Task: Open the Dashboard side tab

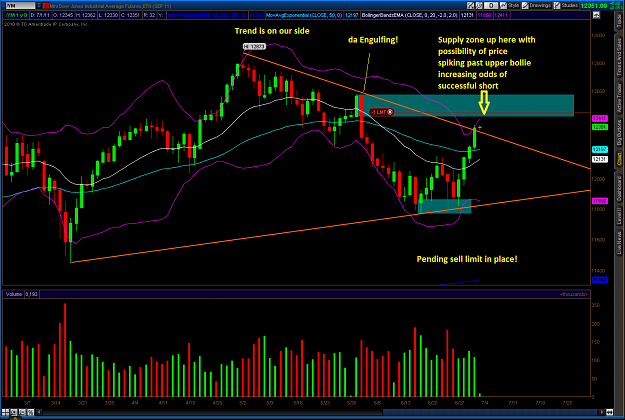Action: click(x=619, y=189)
